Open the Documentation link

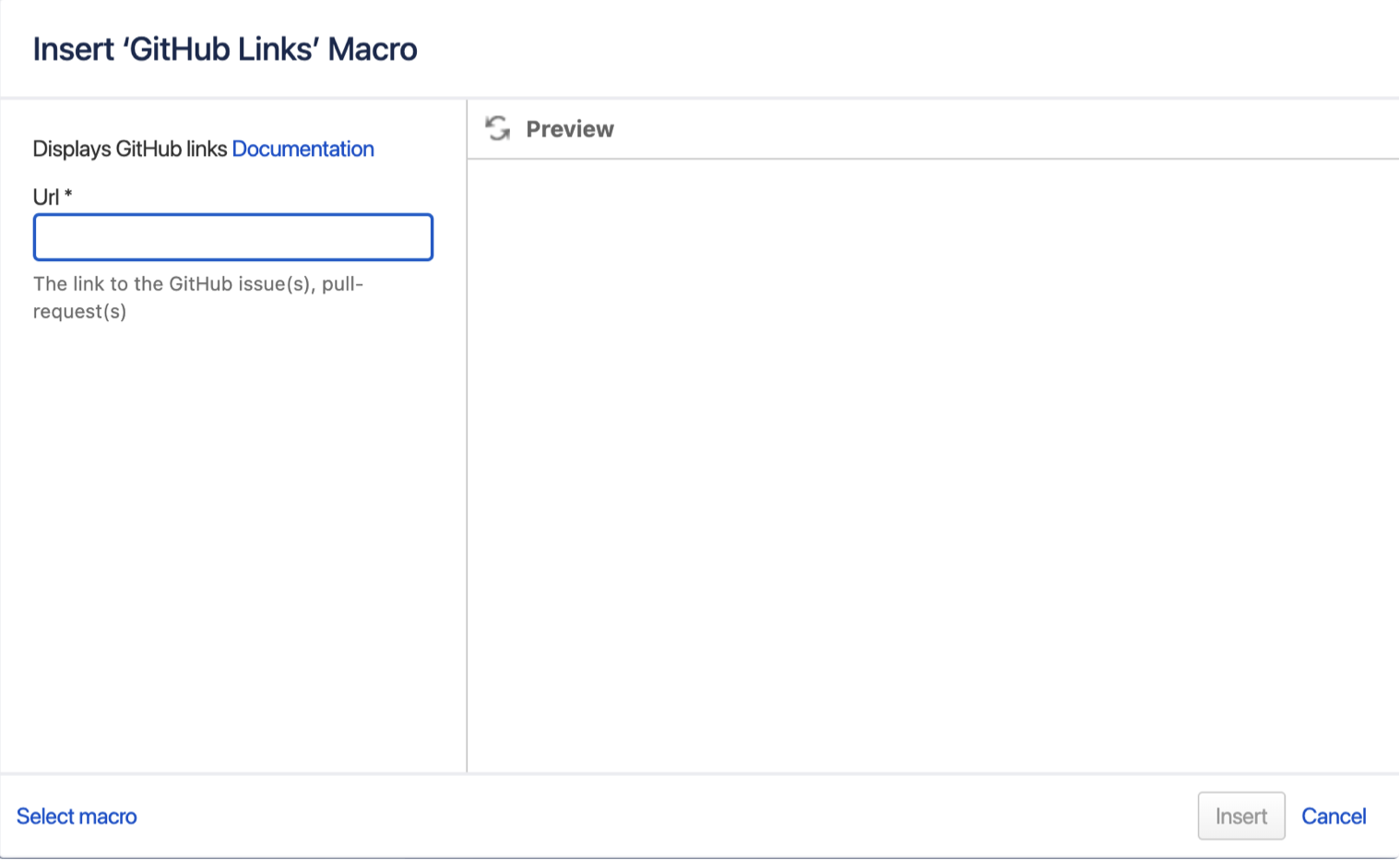point(303,149)
